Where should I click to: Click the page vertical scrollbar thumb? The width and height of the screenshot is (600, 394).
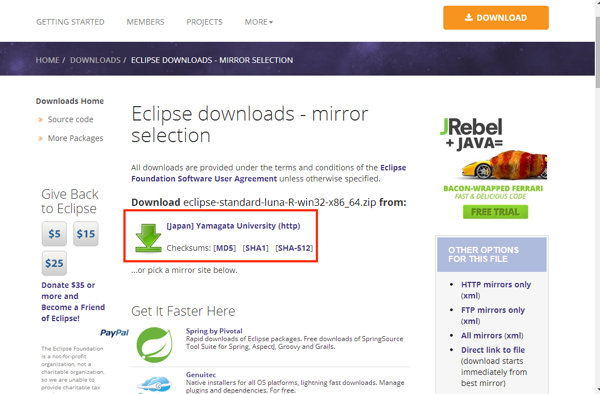[597, 52]
